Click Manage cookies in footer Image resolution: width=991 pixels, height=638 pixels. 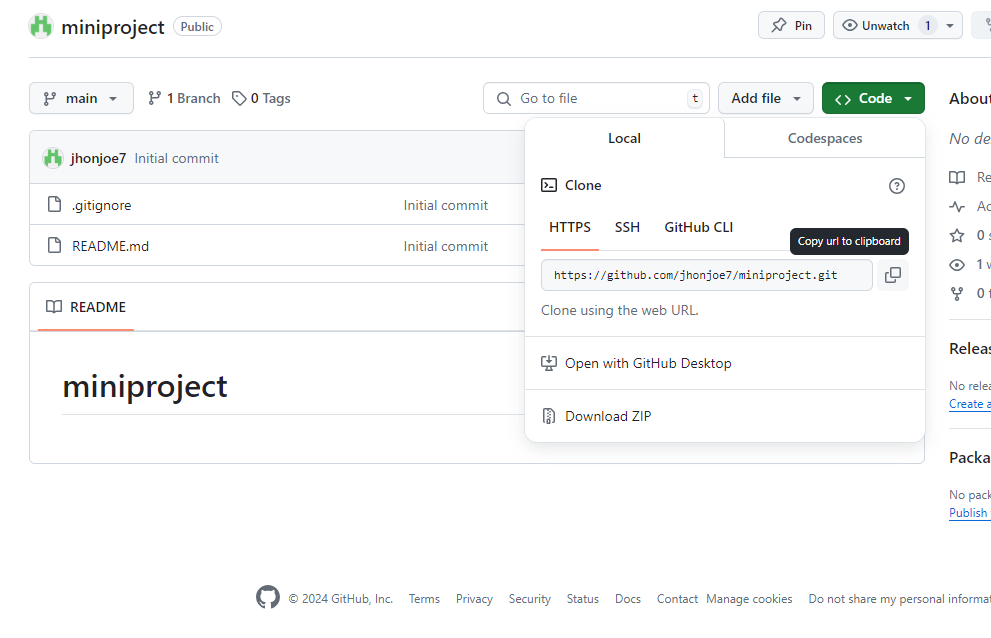click(x=749, y=599)
